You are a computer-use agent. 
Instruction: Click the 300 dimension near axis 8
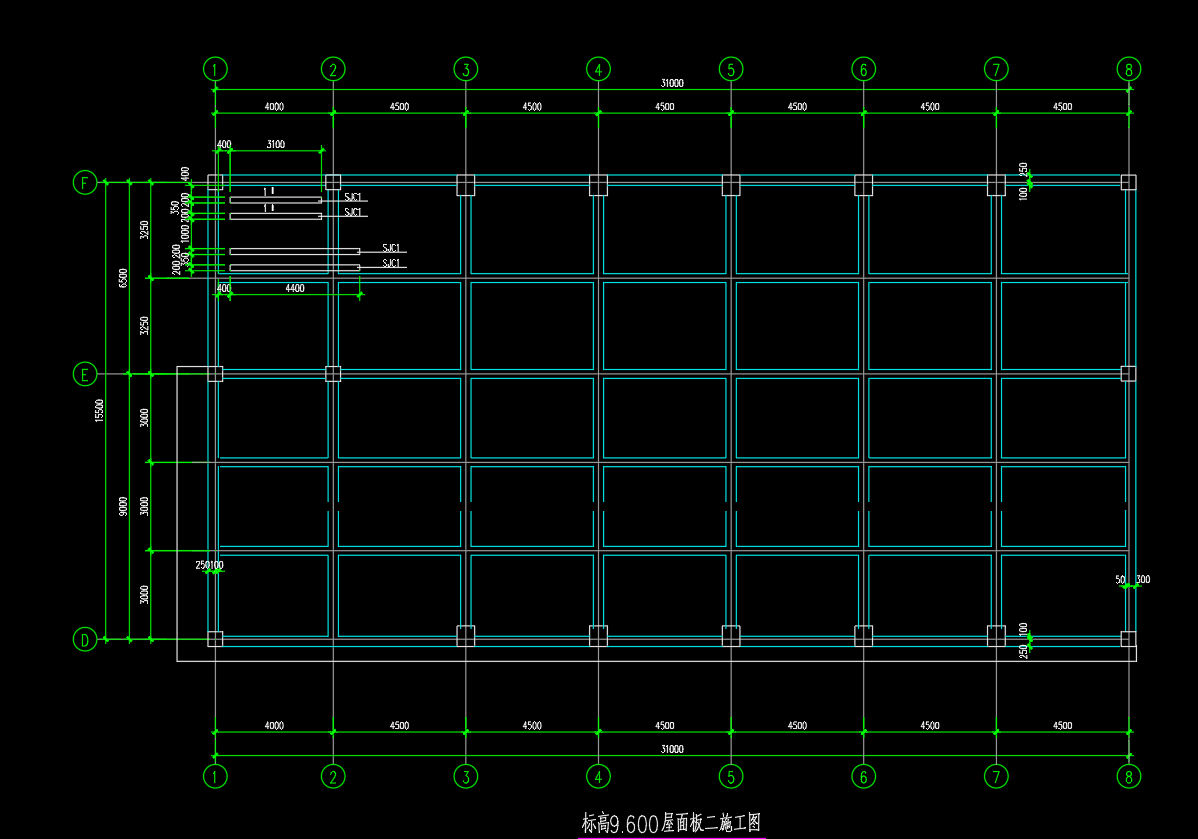click(1143, 579)
